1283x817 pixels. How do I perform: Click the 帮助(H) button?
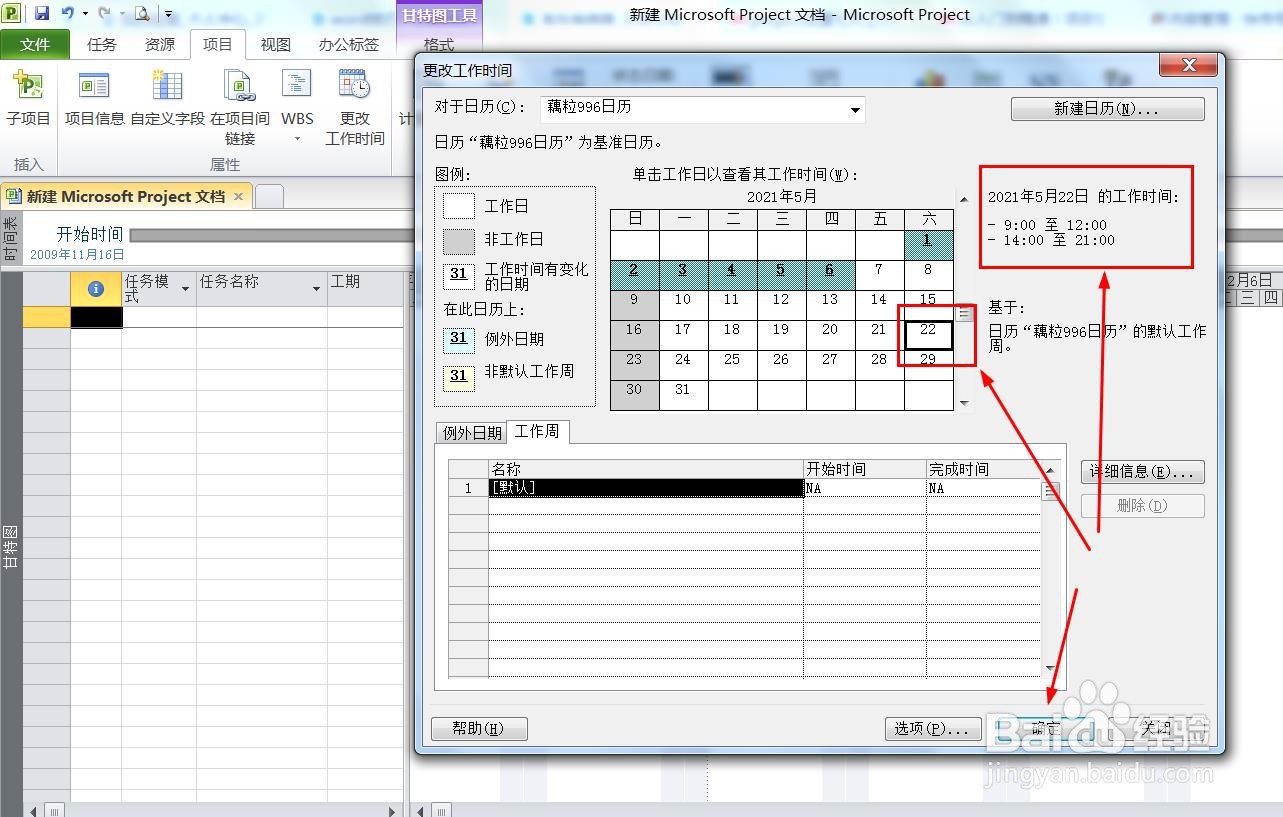pyautogui.click(x=478, y=729)
